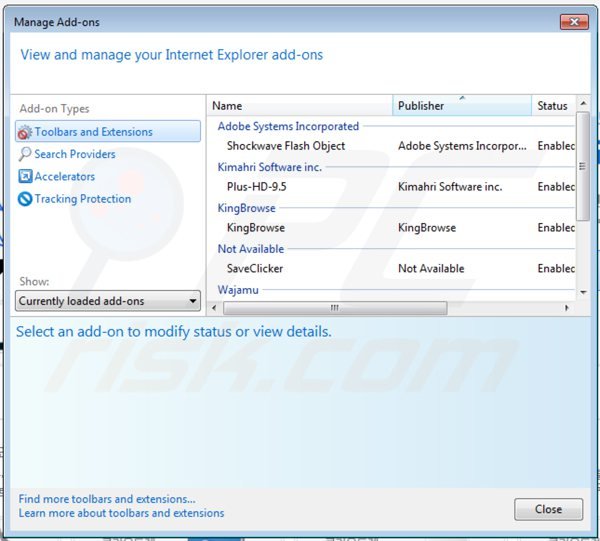Click the horizontal scrollbar left arrow
Screen dimensions: 600x541
click(x=214, y=308)
